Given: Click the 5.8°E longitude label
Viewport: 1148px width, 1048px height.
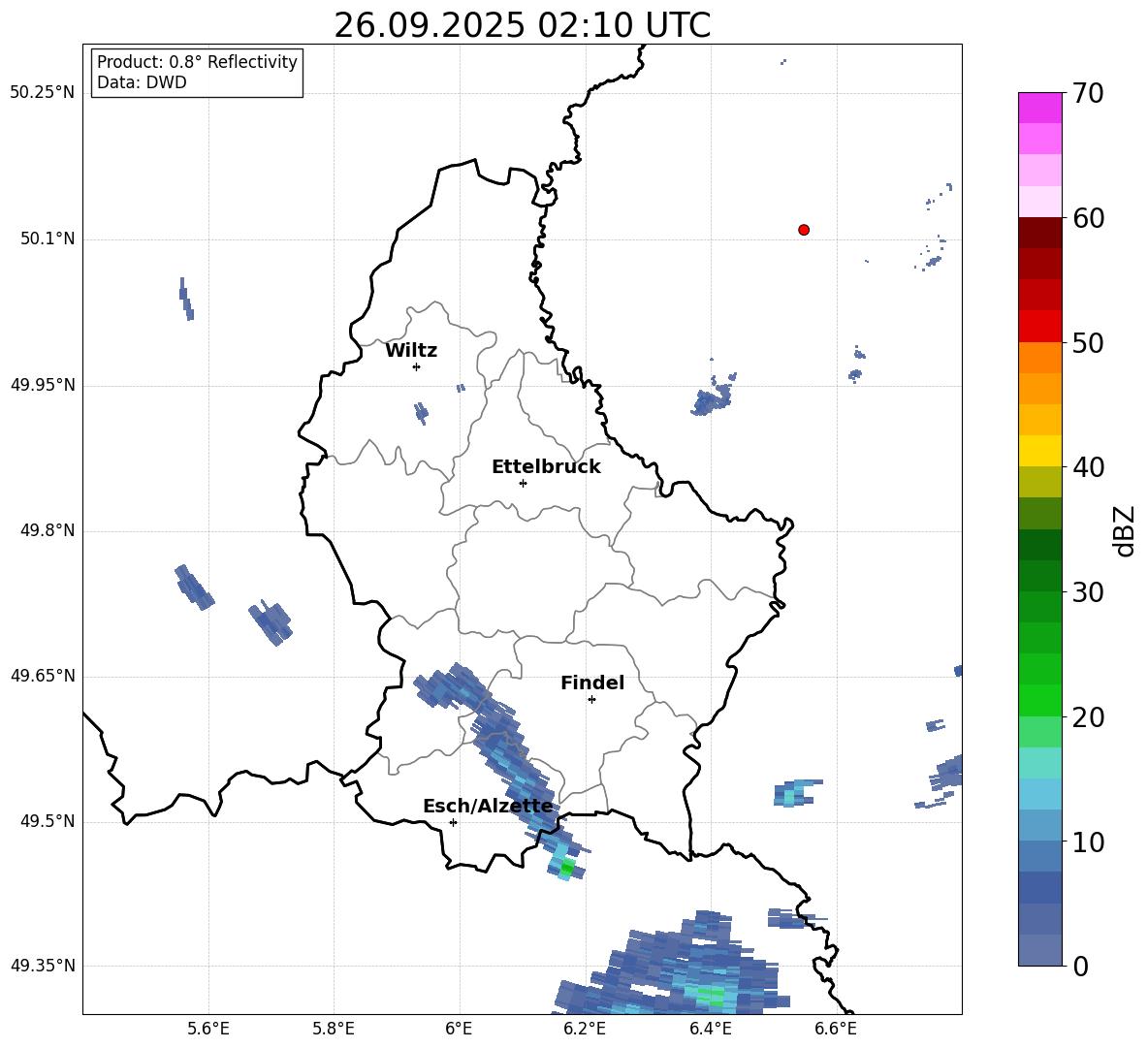Looking at the screenshot, I should click(x=334, y=1029).
